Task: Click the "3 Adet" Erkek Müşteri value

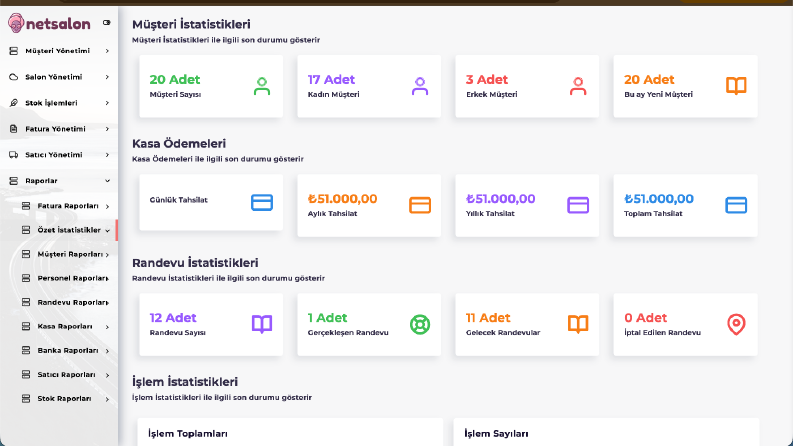Action: pos(487,79)
